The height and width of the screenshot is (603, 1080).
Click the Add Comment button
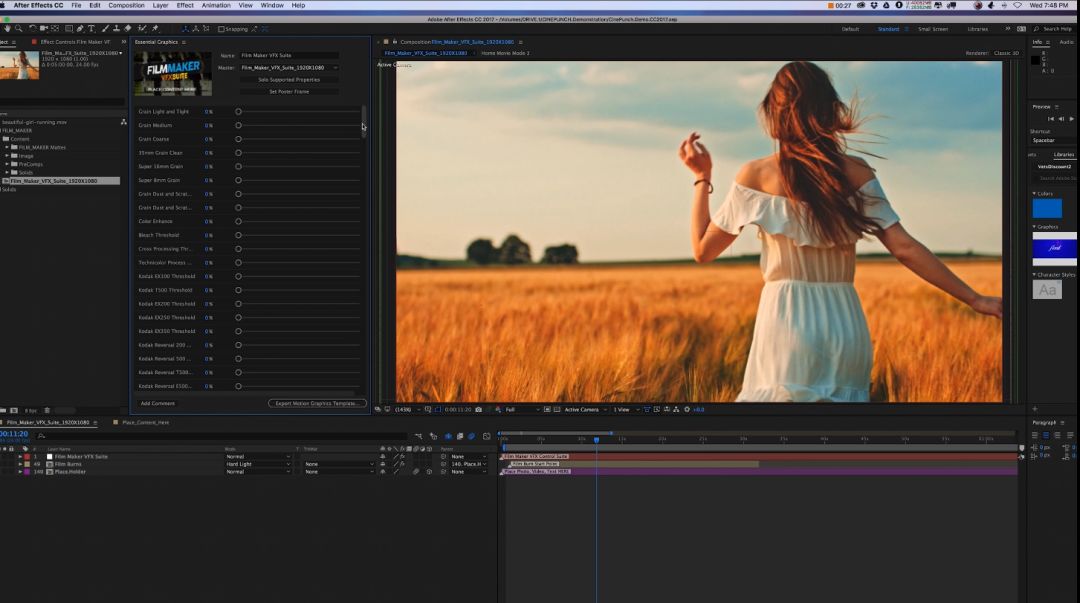coord(158,403)
